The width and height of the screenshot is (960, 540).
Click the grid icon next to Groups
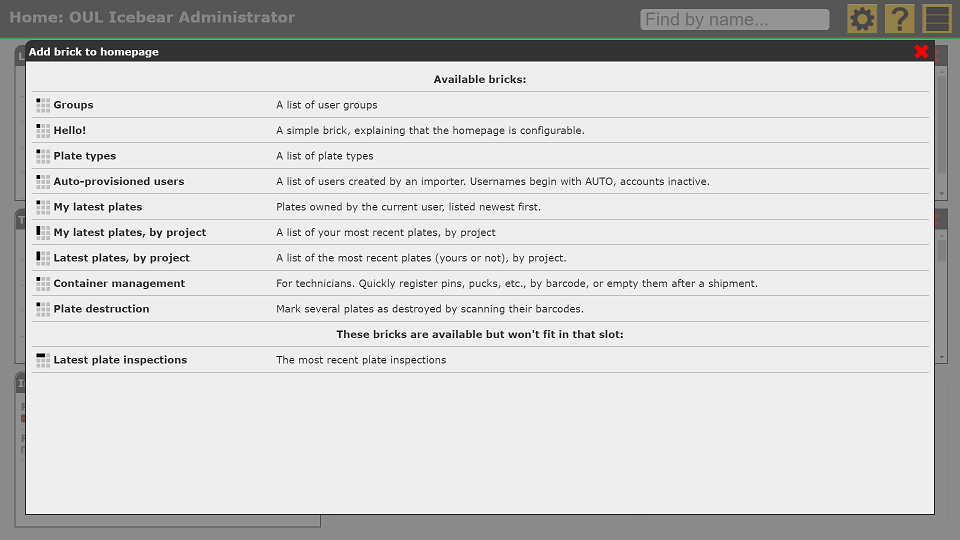43,105
